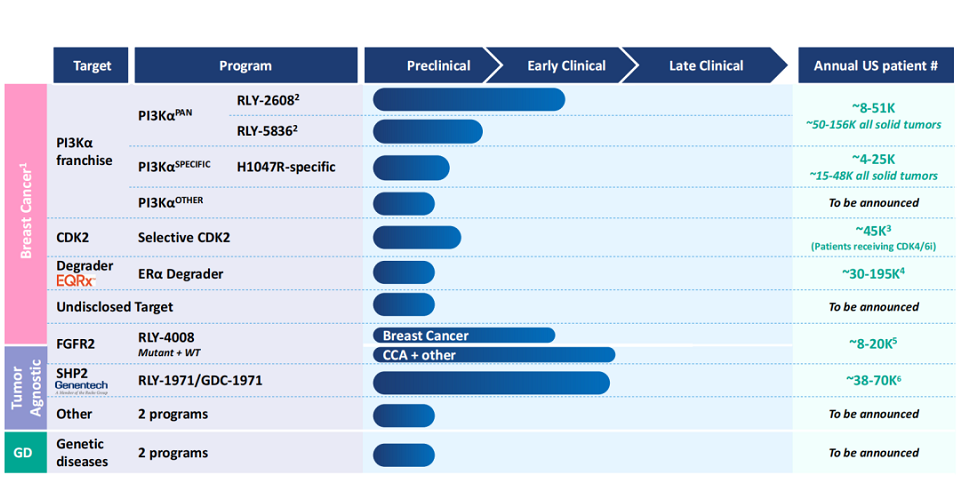Click the CCA + other progress bar

(x=494, y=355)
